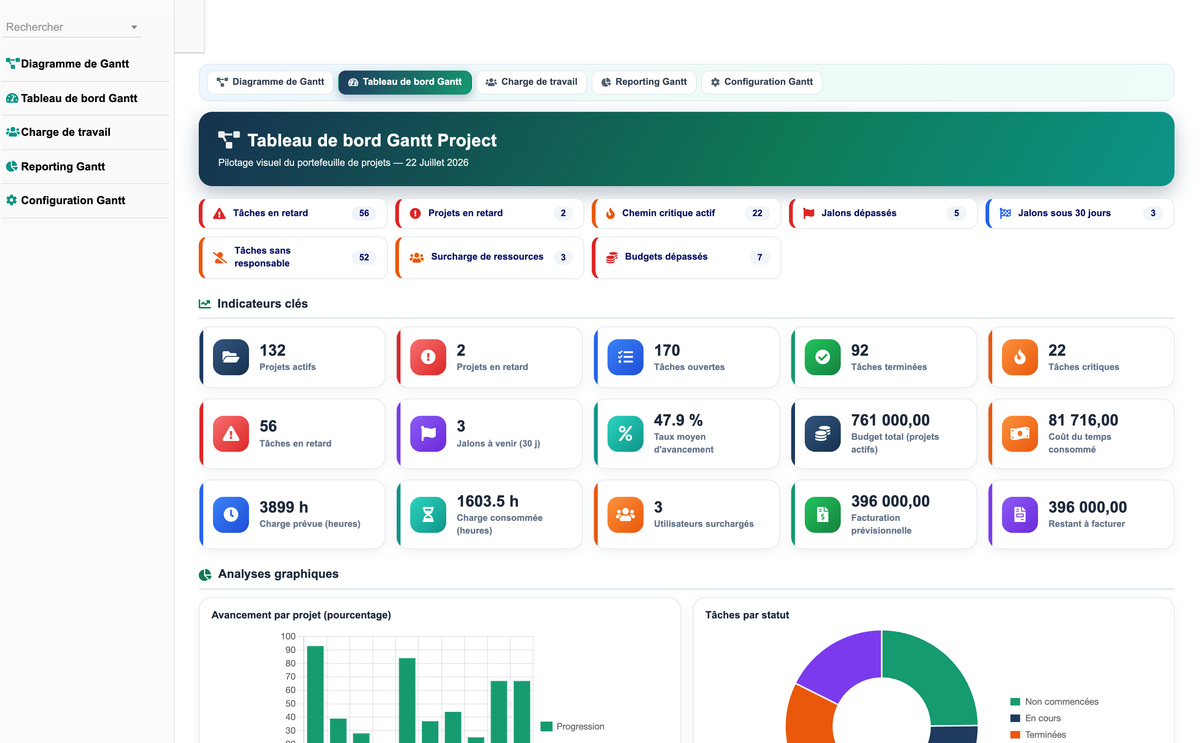The width and height of the screenshot is (1200, 743).
Task: Click the user-slash icon on Tâches sans responsable
Action: [x=220, y=257]
